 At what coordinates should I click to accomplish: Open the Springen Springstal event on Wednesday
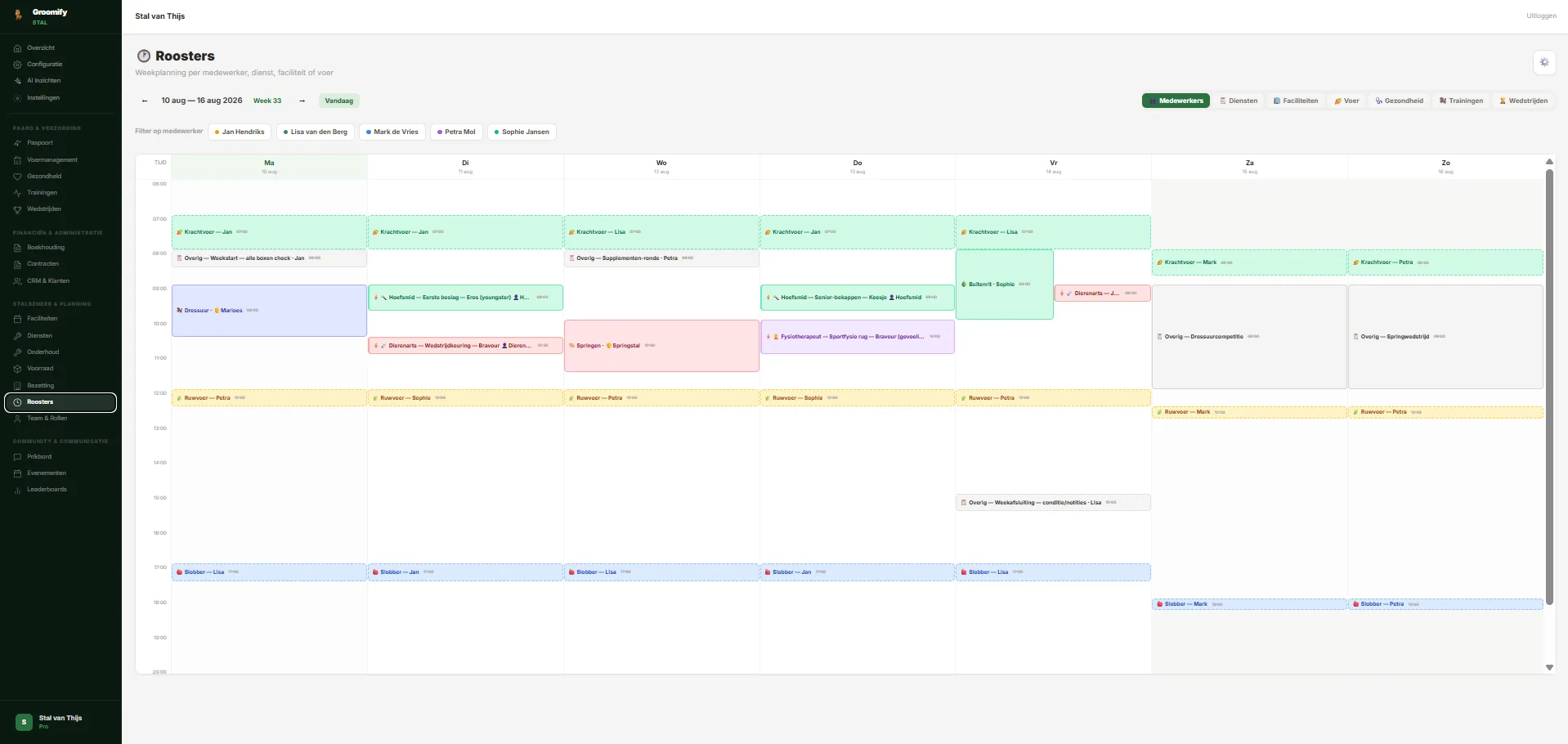(x=661, y=346)
